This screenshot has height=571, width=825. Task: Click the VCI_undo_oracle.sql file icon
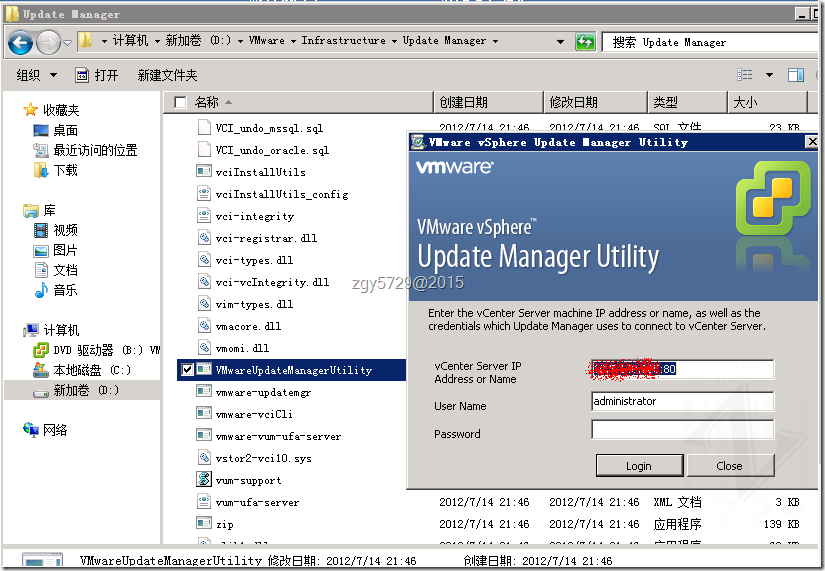[204, 150]
